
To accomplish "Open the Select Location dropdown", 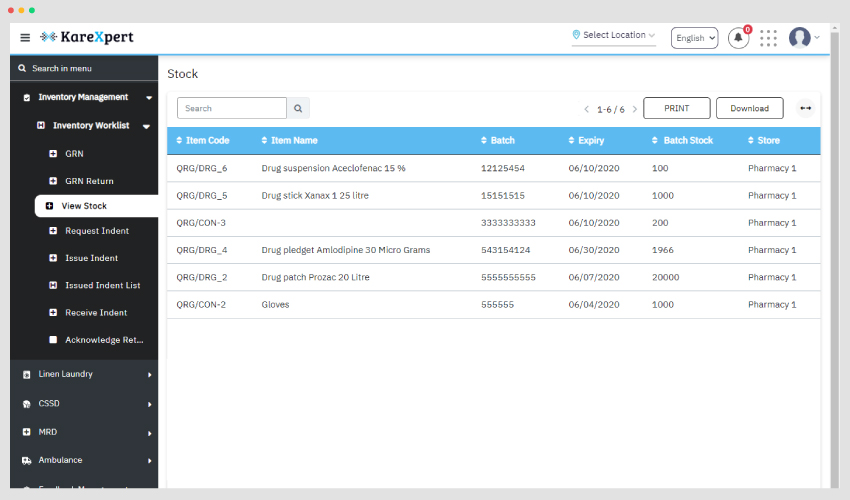I will 614,35.
